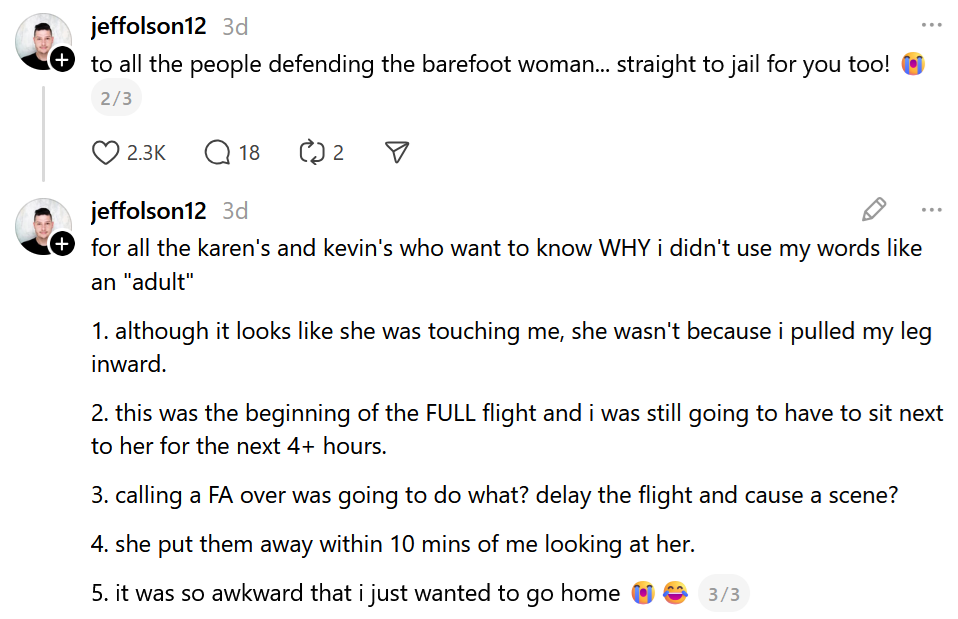Open more options on the second post
958x619 pixels.
click(x=933, y=209)
